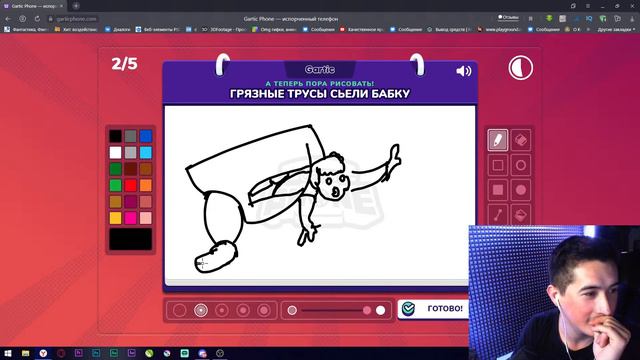Screen dimensions: 640x360
Task: Pick the smallest brush size
Action: coord(179,311)
